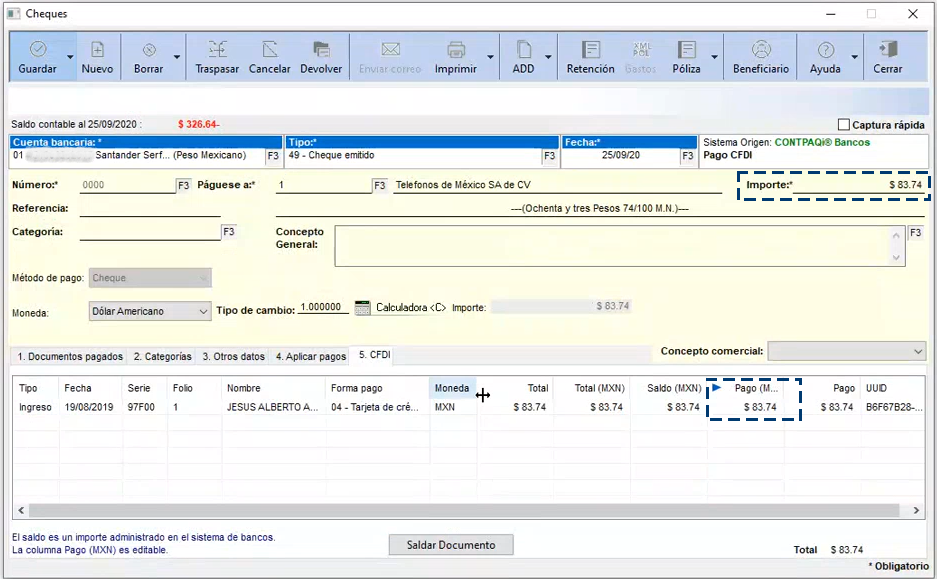
Task: Switch to the 1. Documentos pagados tab
Action: (69, 356)
